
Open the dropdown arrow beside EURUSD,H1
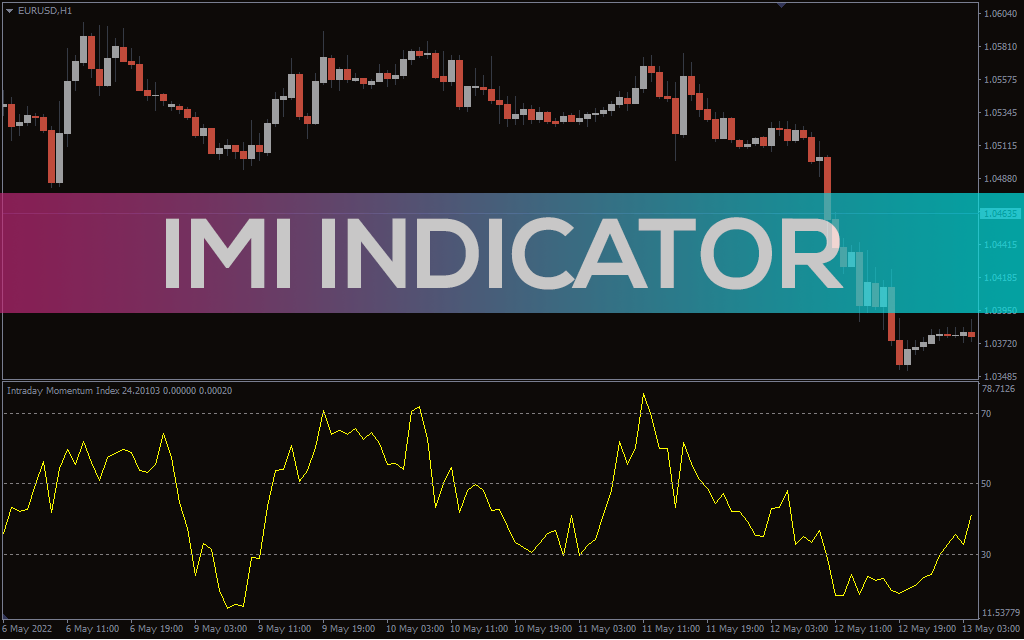pos(9,11)
